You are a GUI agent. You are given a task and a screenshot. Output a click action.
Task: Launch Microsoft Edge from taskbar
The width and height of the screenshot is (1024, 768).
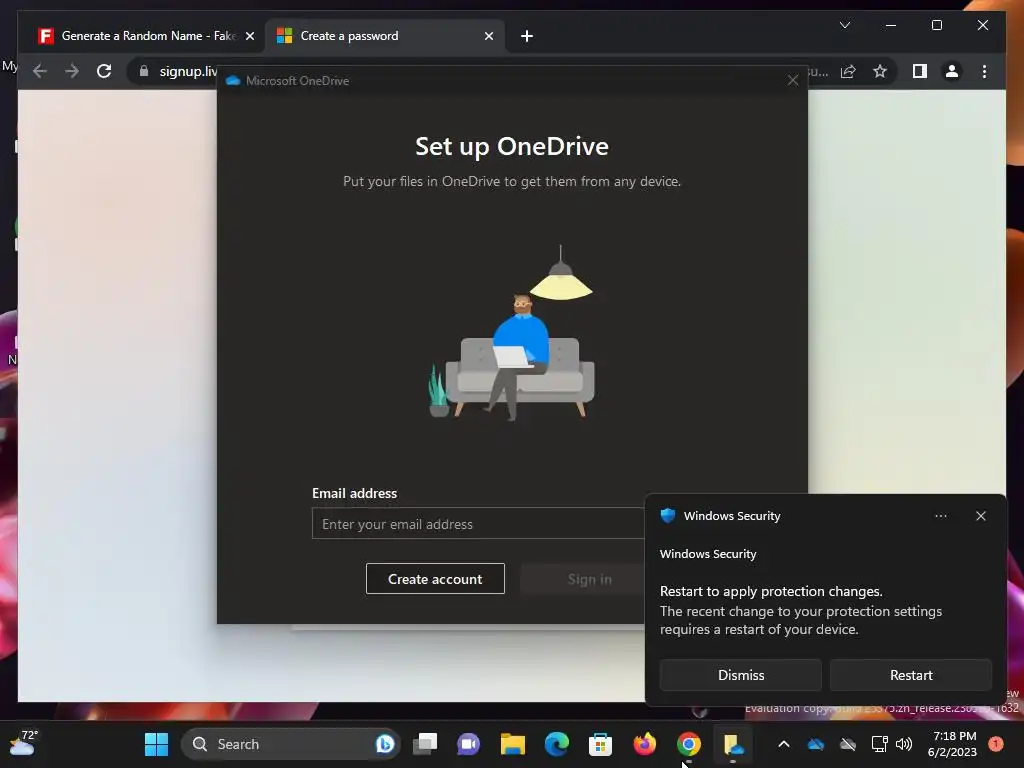(556, 744)
